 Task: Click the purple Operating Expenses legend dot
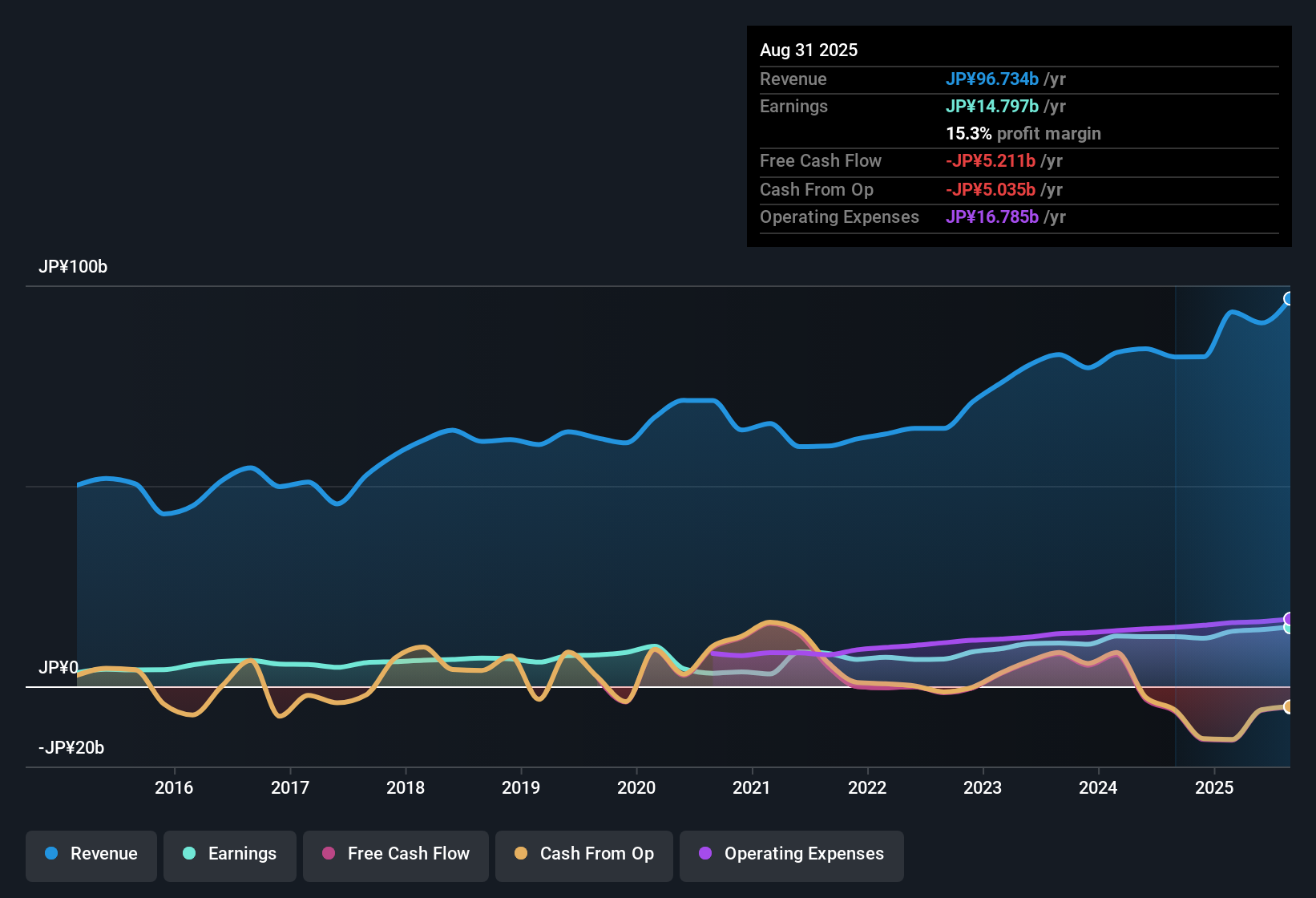click(704, 854)
